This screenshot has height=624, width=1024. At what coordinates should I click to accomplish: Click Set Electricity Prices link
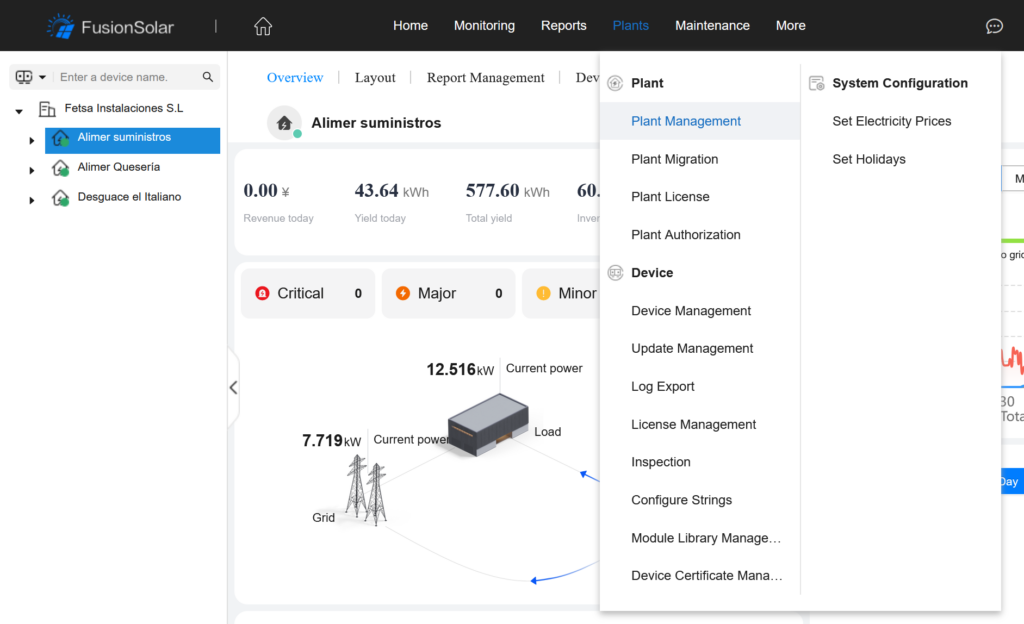891,121
